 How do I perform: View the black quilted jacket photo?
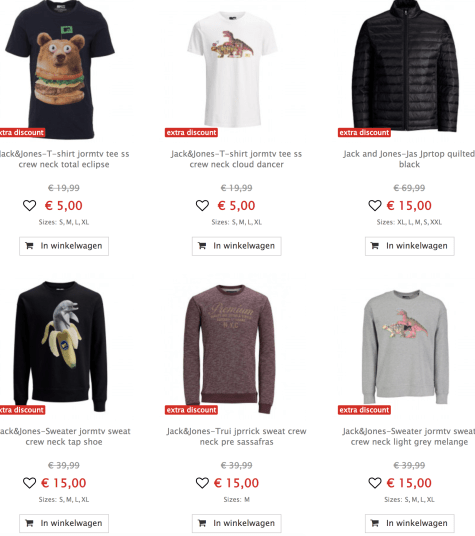(405, 66)
